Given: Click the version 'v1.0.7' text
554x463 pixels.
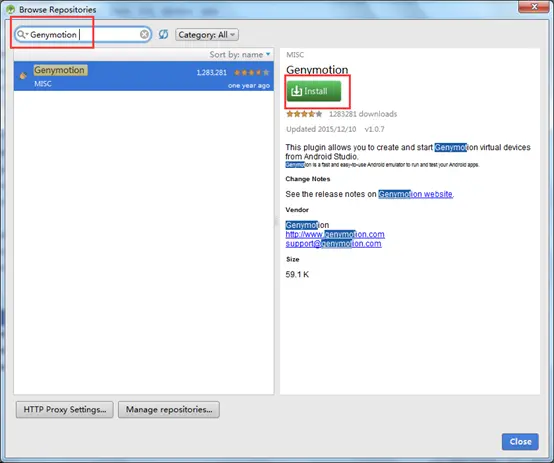Looking at the screenshot, I should point(374,129).
